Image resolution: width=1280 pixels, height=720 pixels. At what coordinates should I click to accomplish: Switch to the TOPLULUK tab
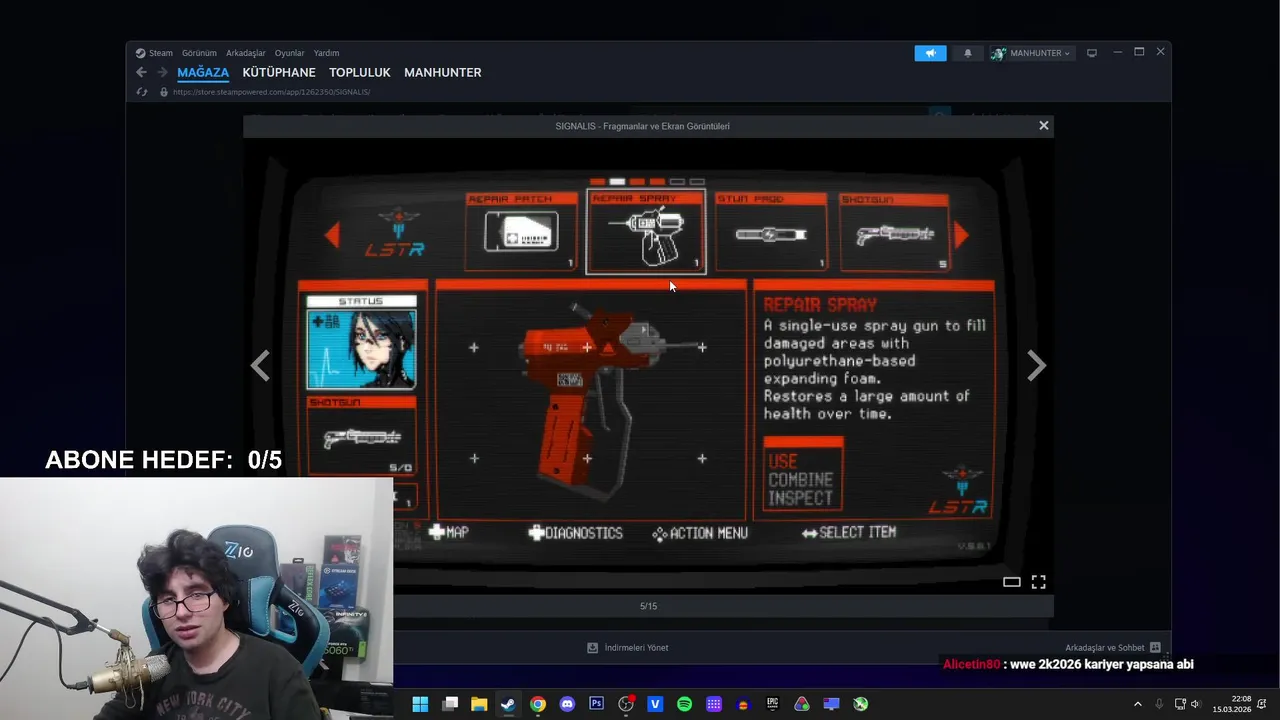[x=360, y=72]
